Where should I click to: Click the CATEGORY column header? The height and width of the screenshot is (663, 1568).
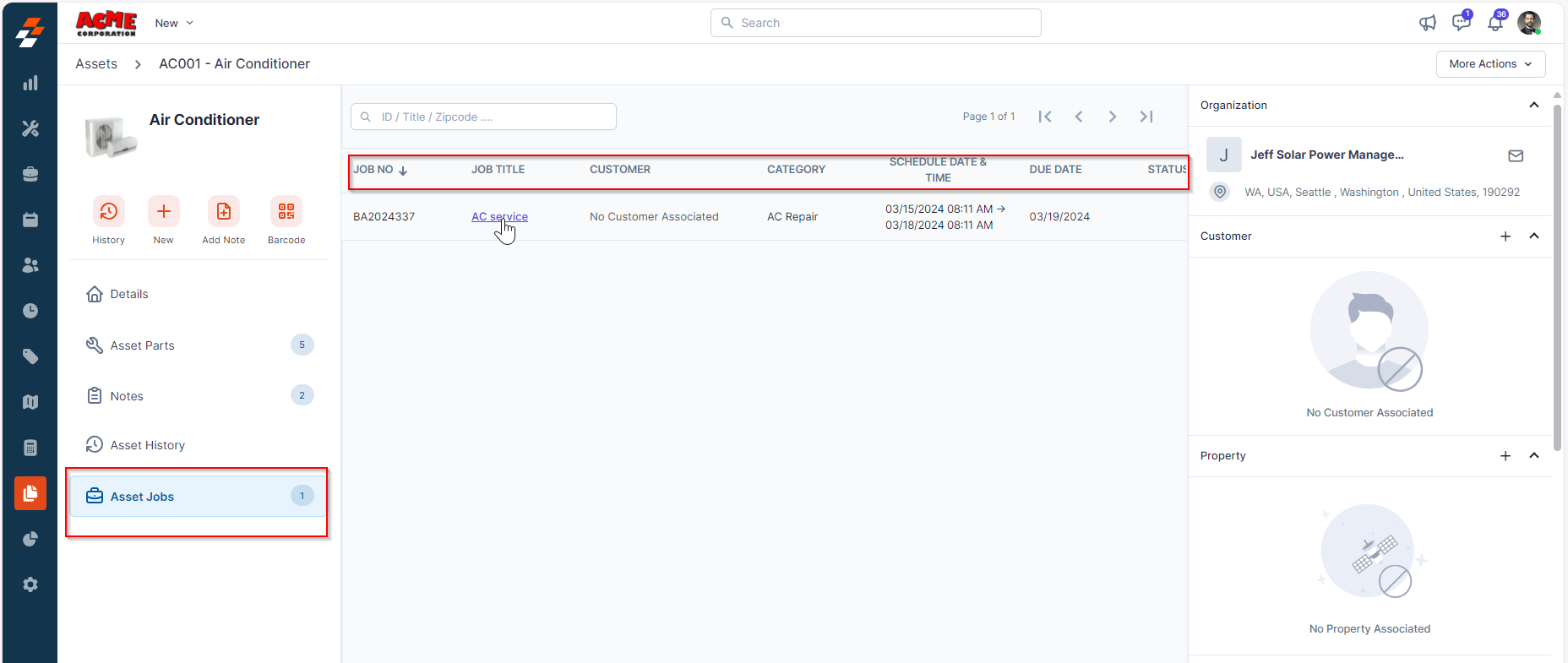(x=796, y=170)
